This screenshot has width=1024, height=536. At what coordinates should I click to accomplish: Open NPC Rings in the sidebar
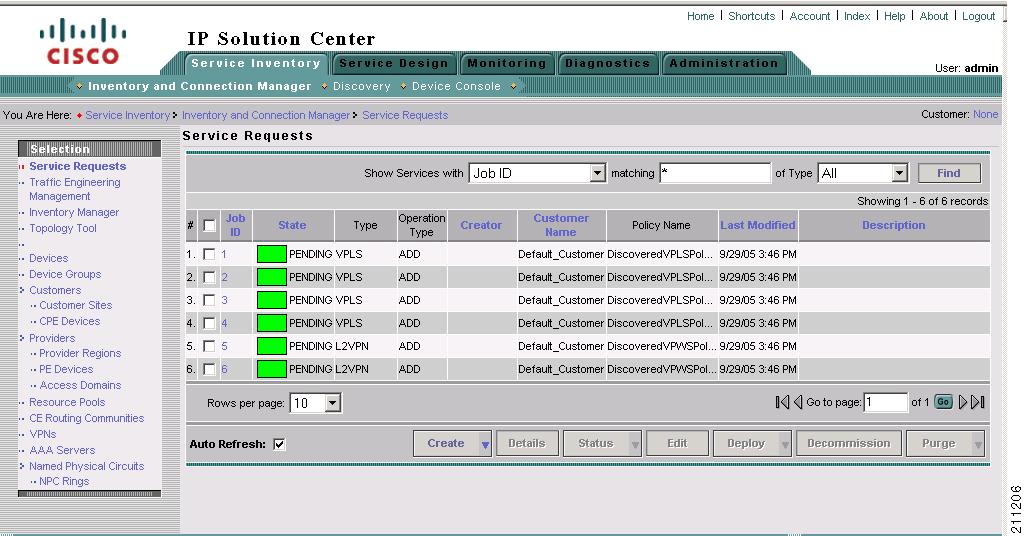tap(64, 481)
